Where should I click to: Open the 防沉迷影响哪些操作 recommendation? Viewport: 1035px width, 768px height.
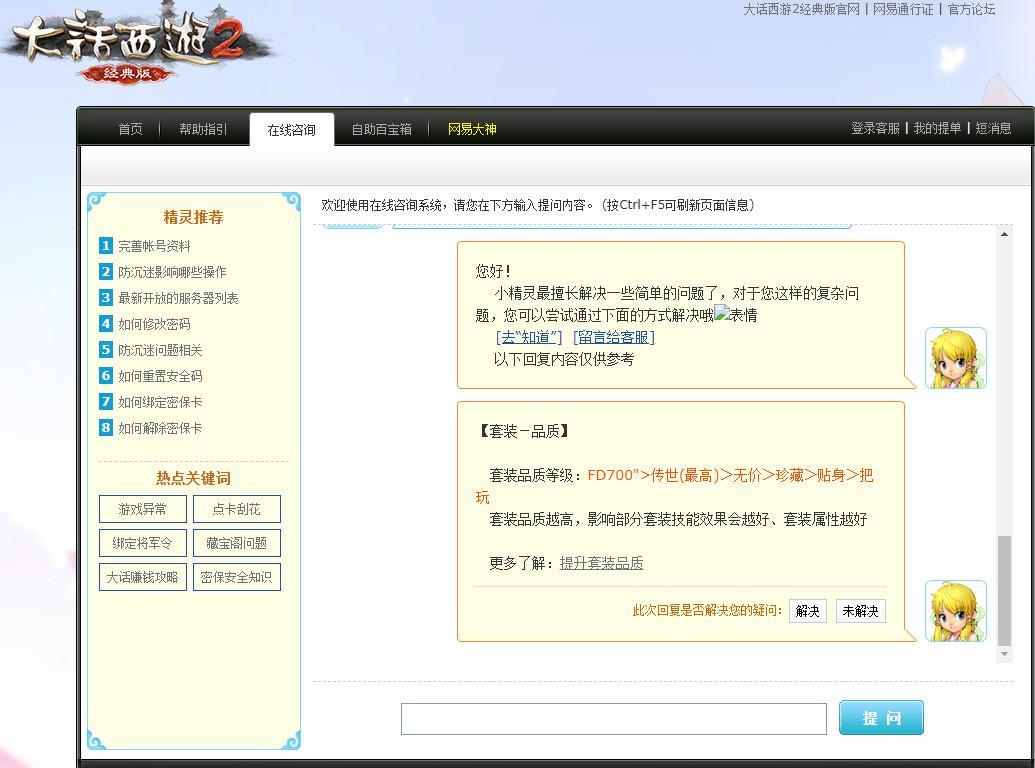172,272
